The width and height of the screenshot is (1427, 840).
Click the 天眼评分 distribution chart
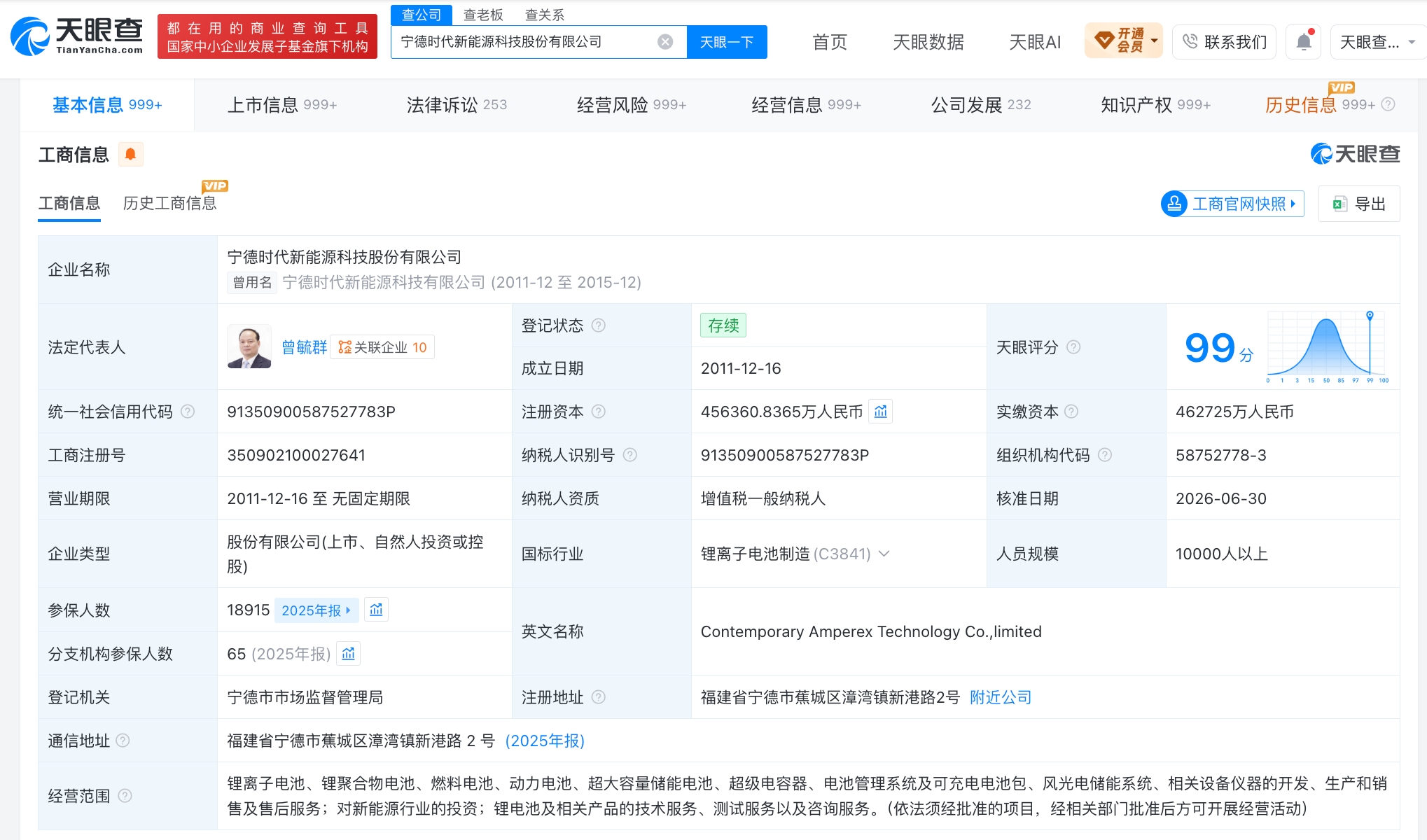pos(1327,347)
